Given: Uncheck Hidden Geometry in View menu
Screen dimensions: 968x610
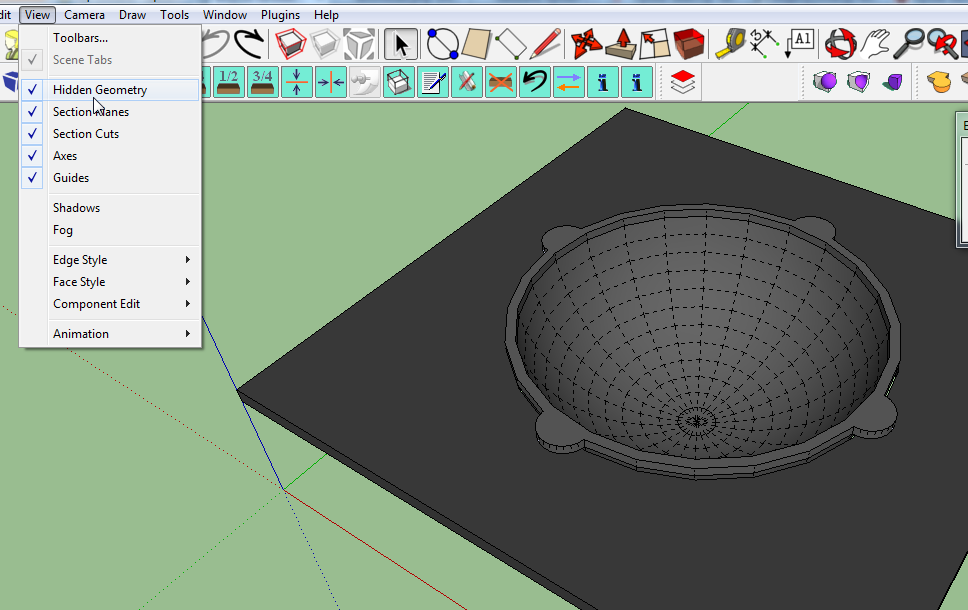Looking at the screenshot, I should tap(100, 90).
